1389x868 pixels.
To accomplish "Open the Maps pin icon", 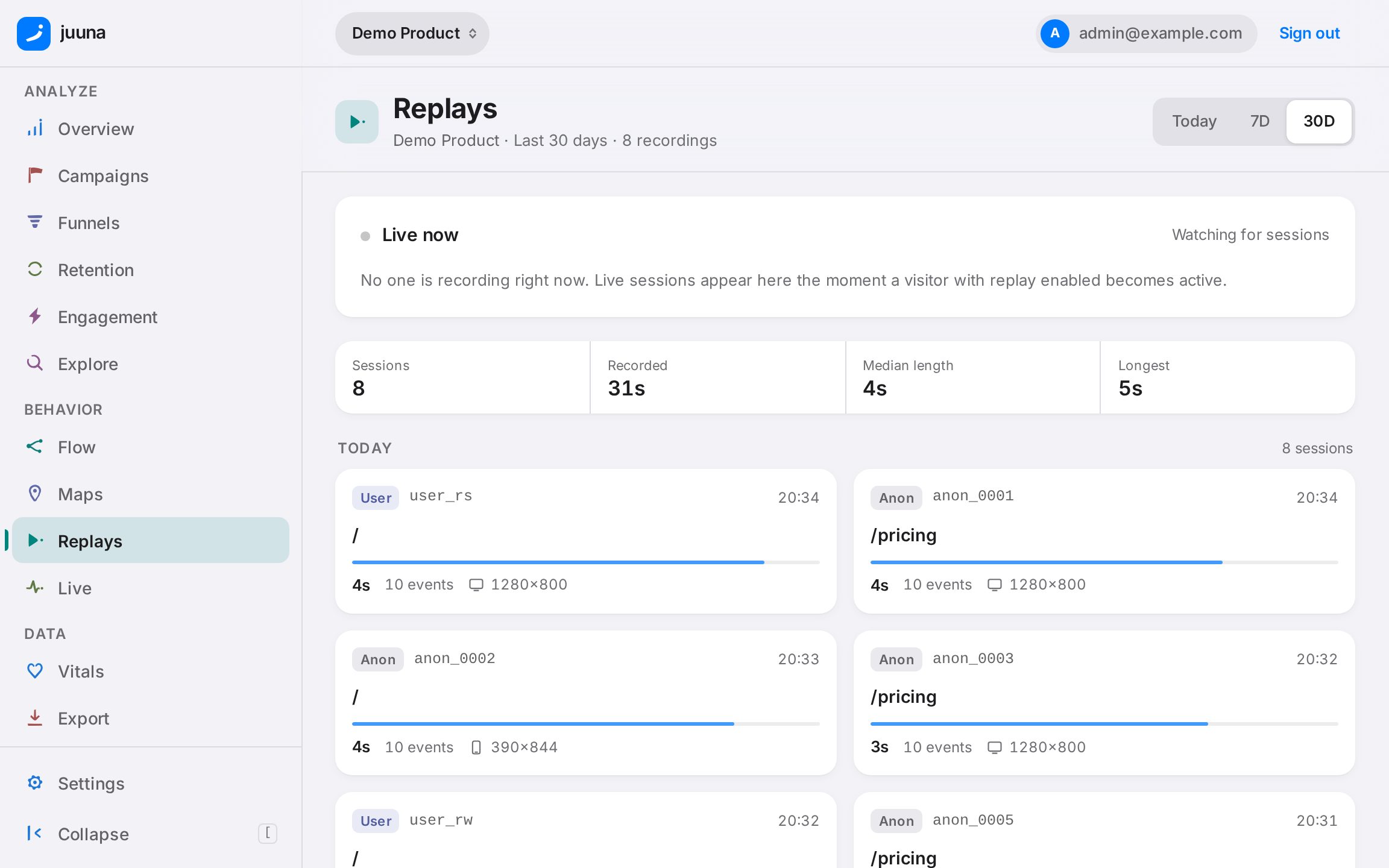I will point(35,494).
